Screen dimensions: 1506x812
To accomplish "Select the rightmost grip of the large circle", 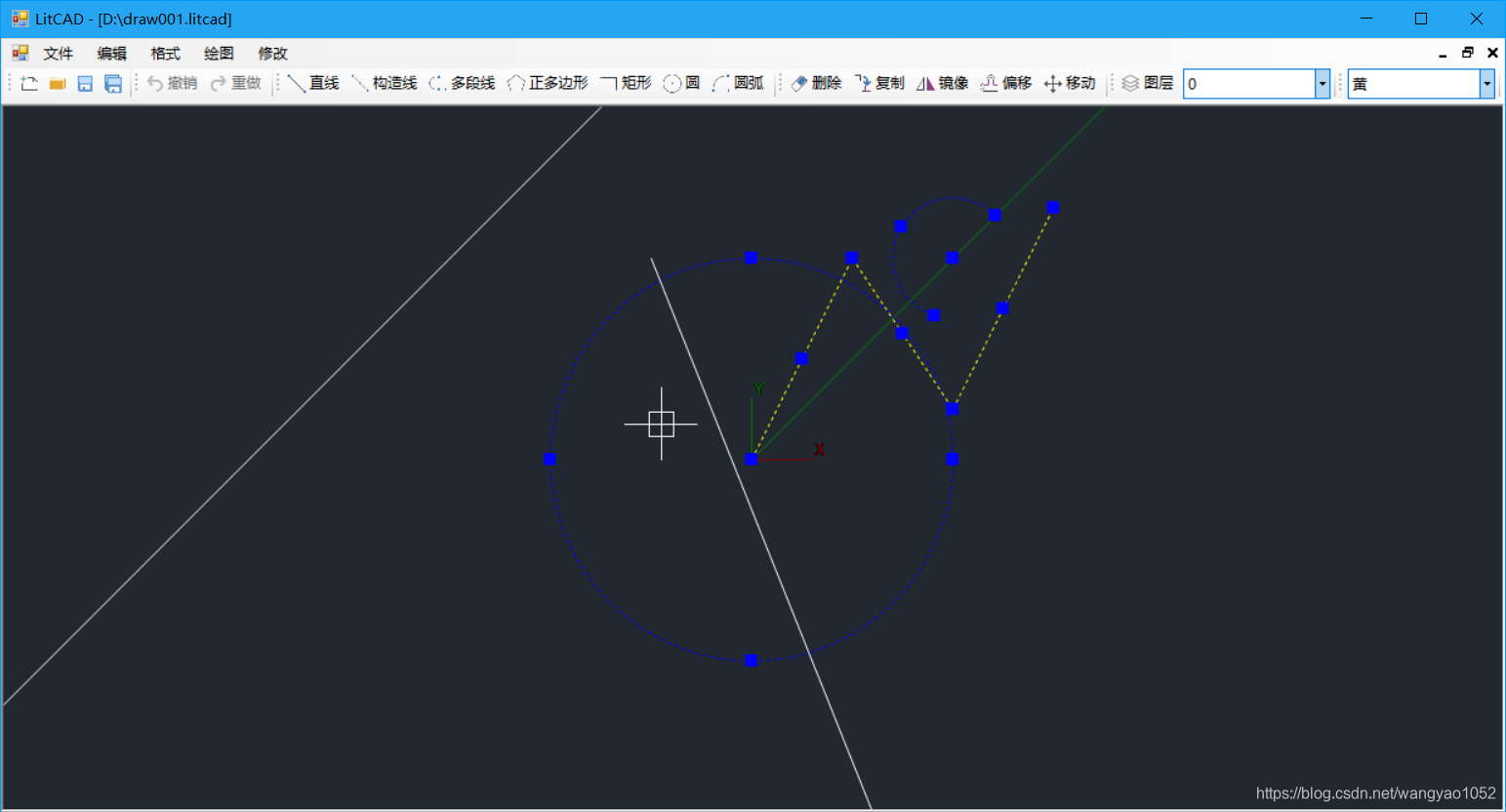I will [952, 459].
